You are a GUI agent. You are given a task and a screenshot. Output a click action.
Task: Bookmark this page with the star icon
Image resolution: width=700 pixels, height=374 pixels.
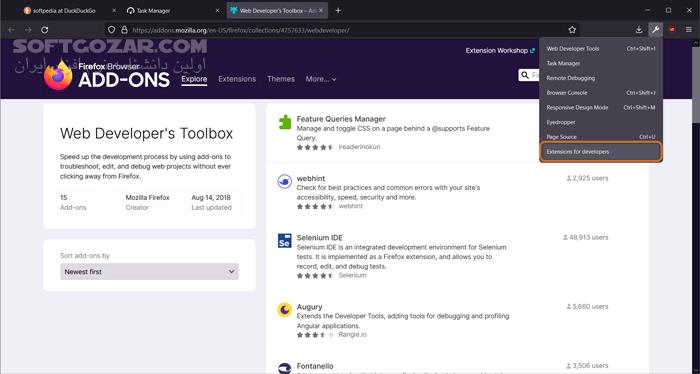[x=572, y=30]
